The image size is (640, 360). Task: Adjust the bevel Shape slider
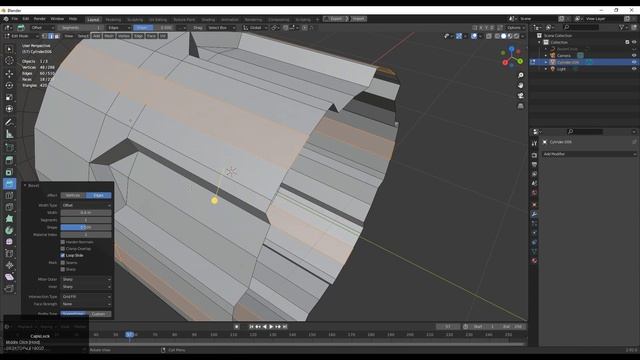point(86,227)
